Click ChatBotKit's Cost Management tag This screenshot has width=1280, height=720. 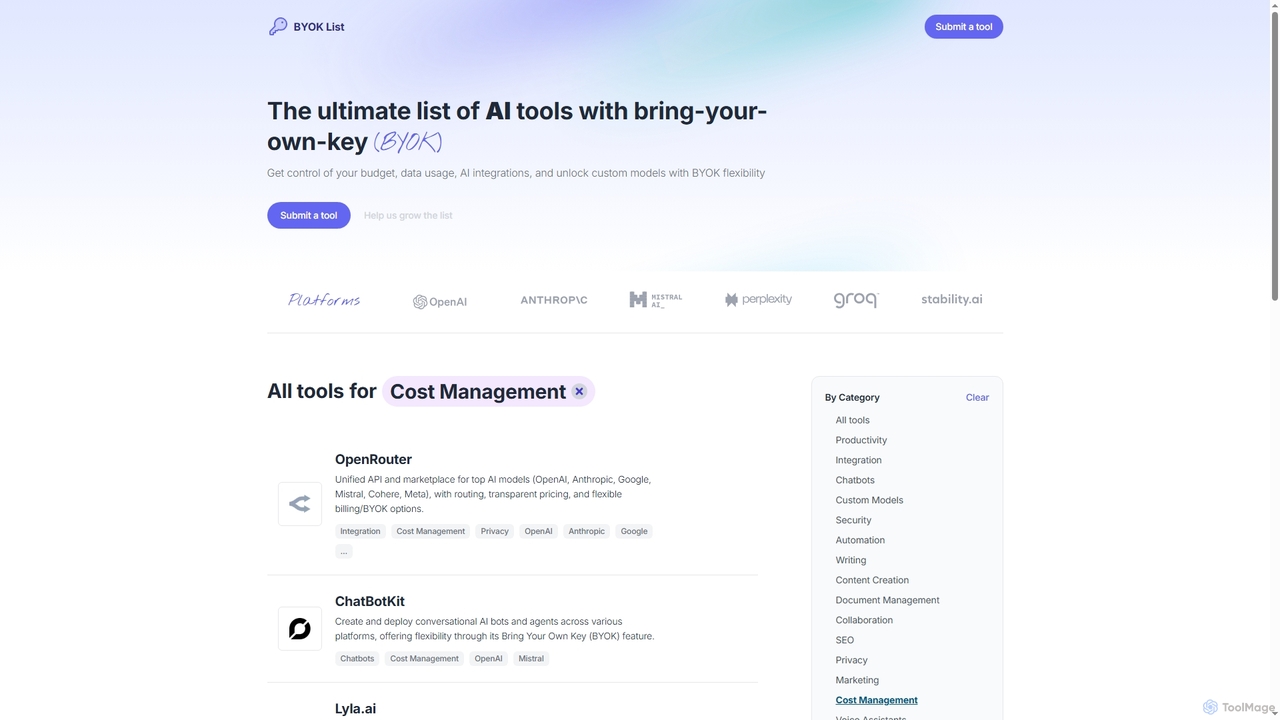point(425,659)
